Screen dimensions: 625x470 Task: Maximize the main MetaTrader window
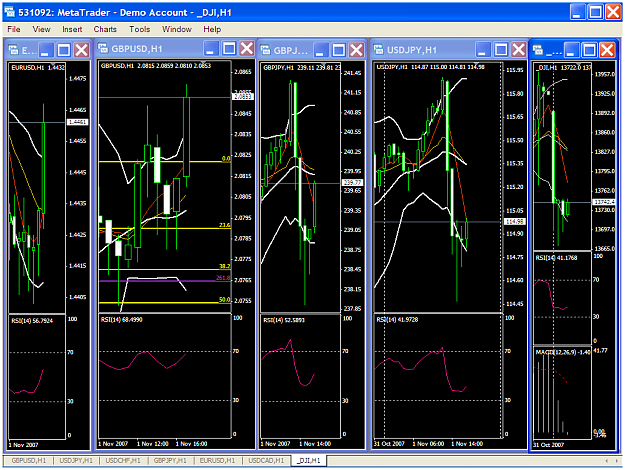tap(596, 12)
